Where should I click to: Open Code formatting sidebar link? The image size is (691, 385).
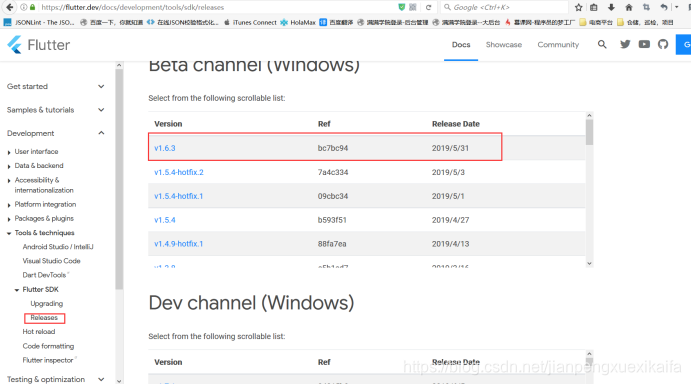click(48, 346)
